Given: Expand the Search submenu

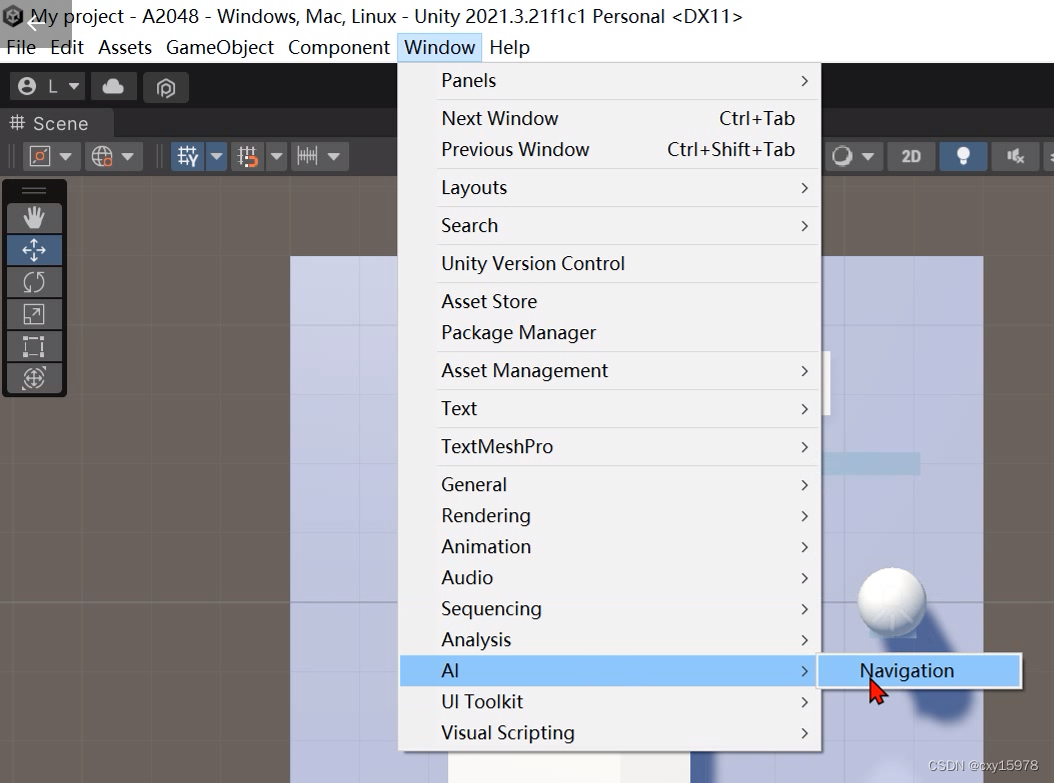Looking at the screenshot, I should tap(610, 226).
